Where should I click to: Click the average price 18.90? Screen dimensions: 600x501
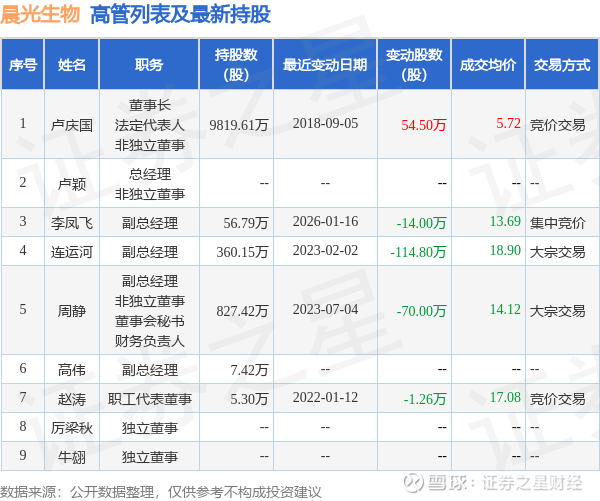click(505, 250)
